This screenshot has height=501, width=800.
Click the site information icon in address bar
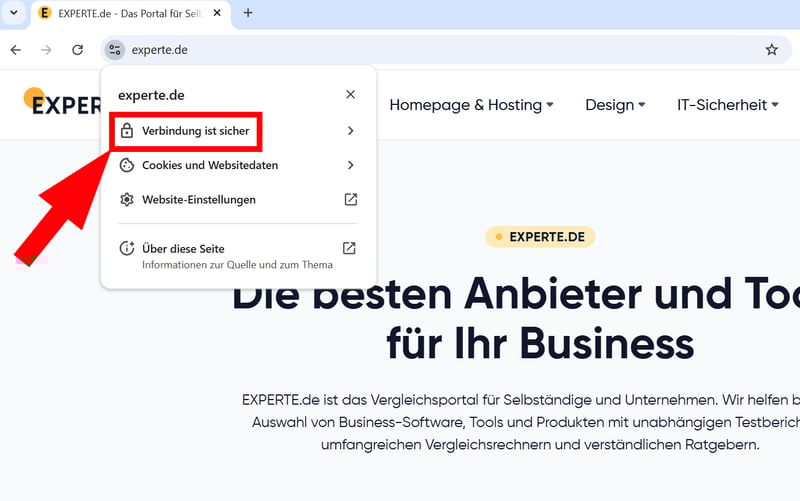(115, 49)
